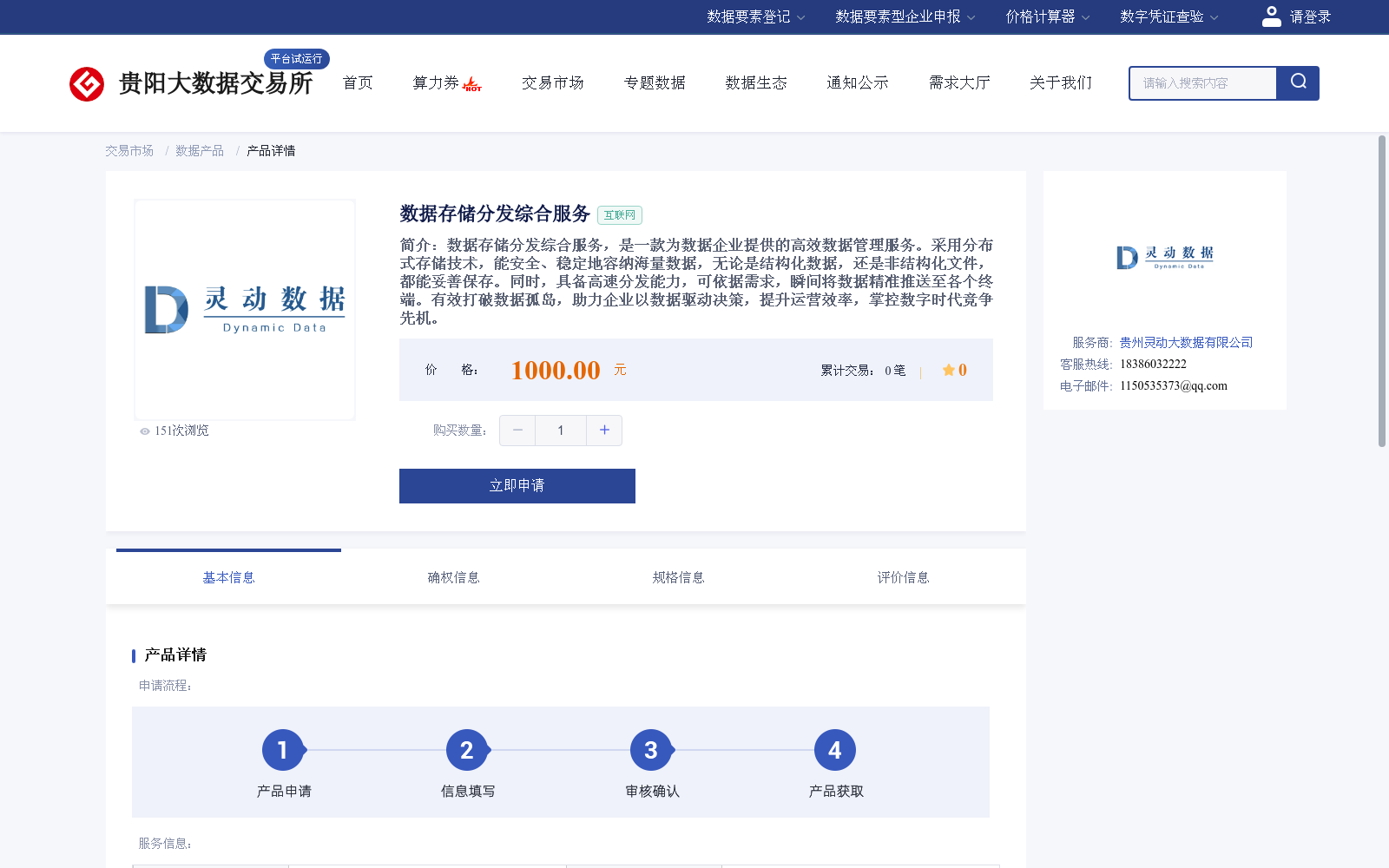
Task: Click the star rating icon
Action: [x=948, y=371]
